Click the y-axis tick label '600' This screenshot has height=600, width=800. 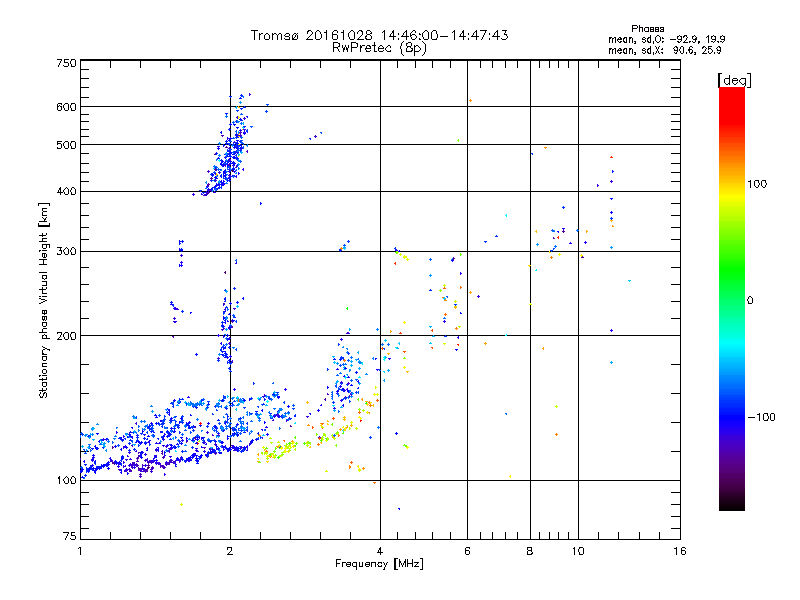(66, 107)
